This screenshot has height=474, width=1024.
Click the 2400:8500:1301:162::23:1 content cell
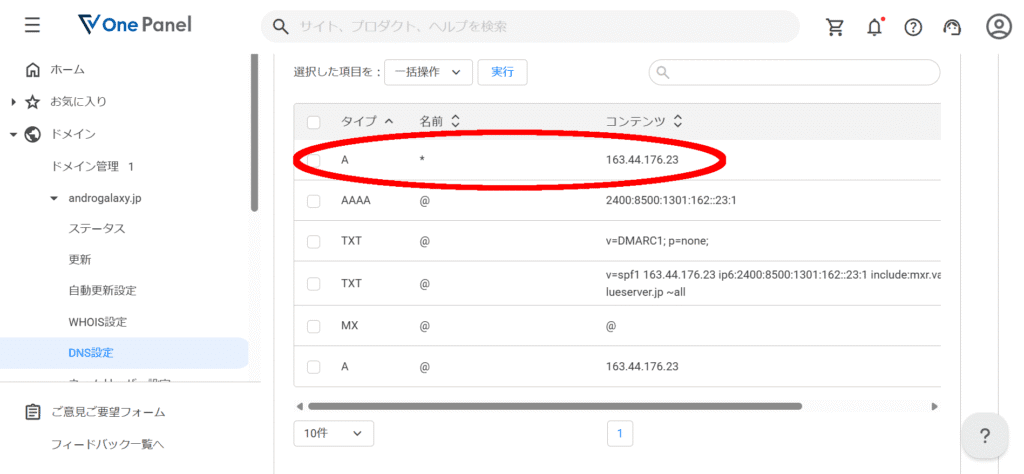pyautogui.click(x=671, y=200)
